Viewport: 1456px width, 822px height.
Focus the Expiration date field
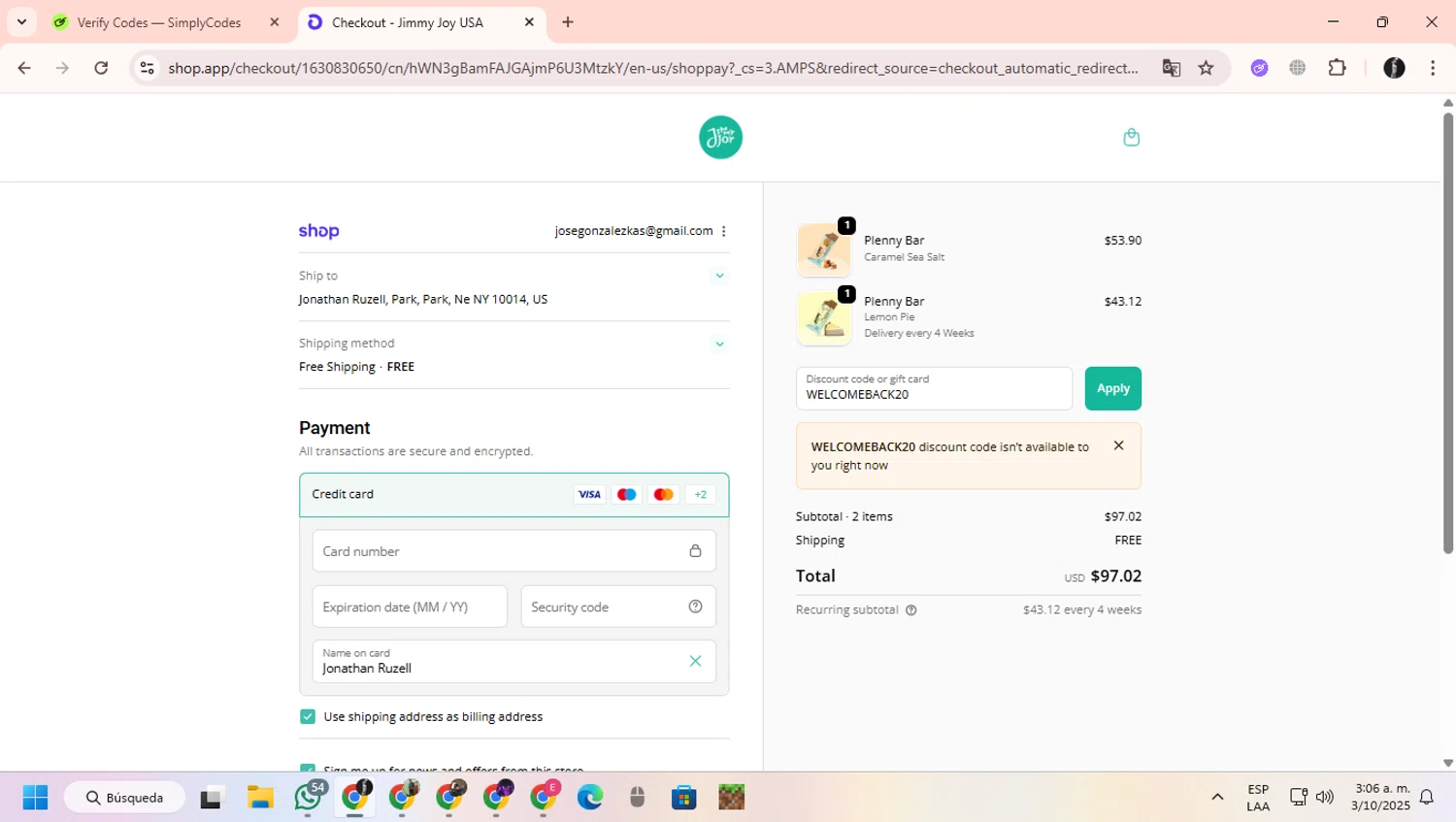pos(410,607)
